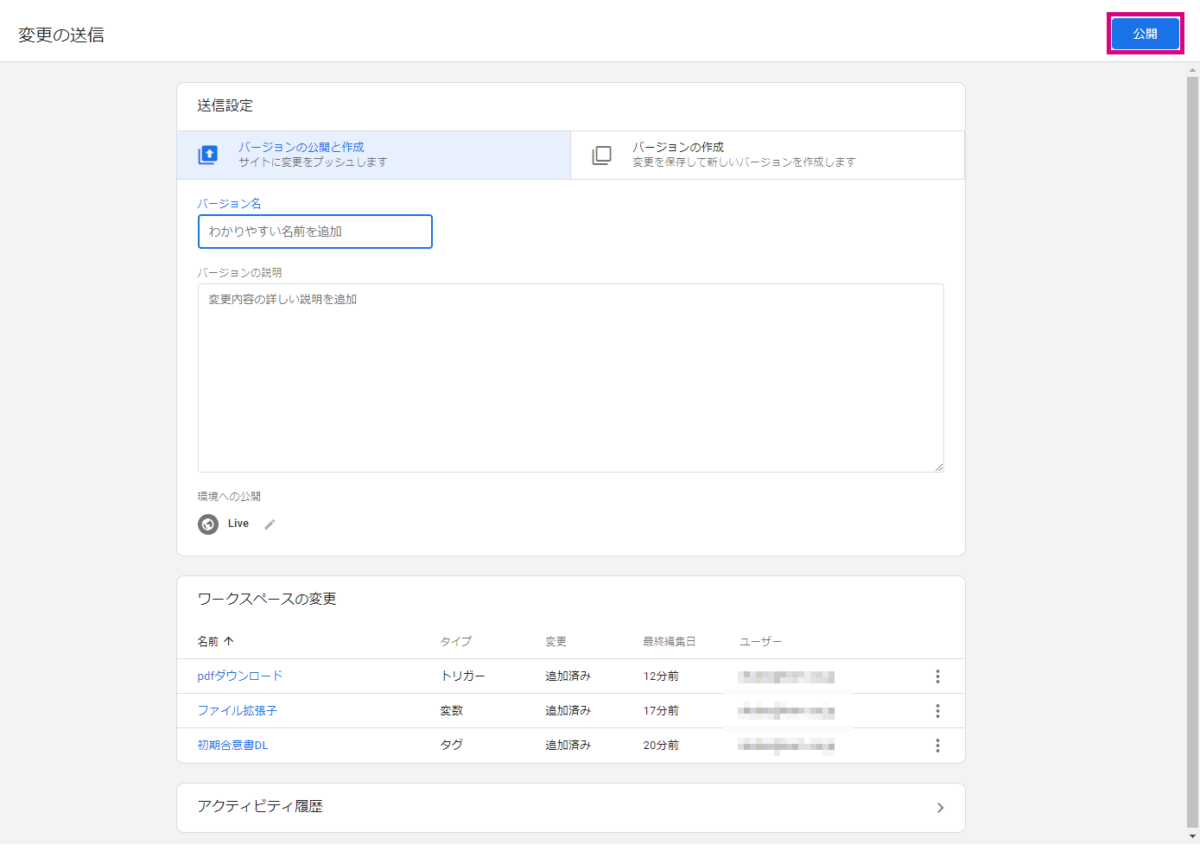
Task: Open the 初期合意書DL tag link
Action: (233, 745)
